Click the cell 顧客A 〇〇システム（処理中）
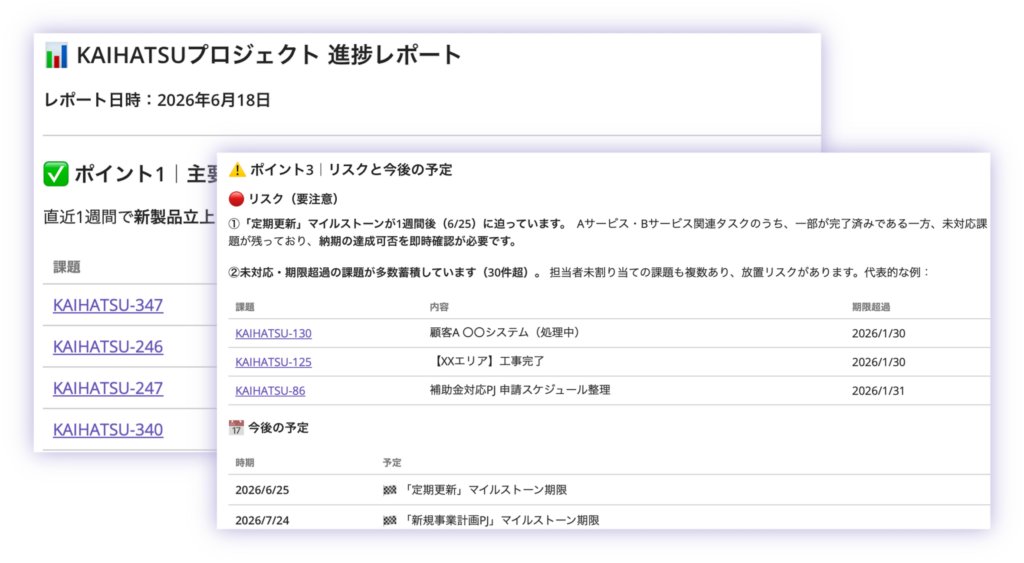Image resolution: width=1024 pixels, height=563 pixels. coord(504,332)
